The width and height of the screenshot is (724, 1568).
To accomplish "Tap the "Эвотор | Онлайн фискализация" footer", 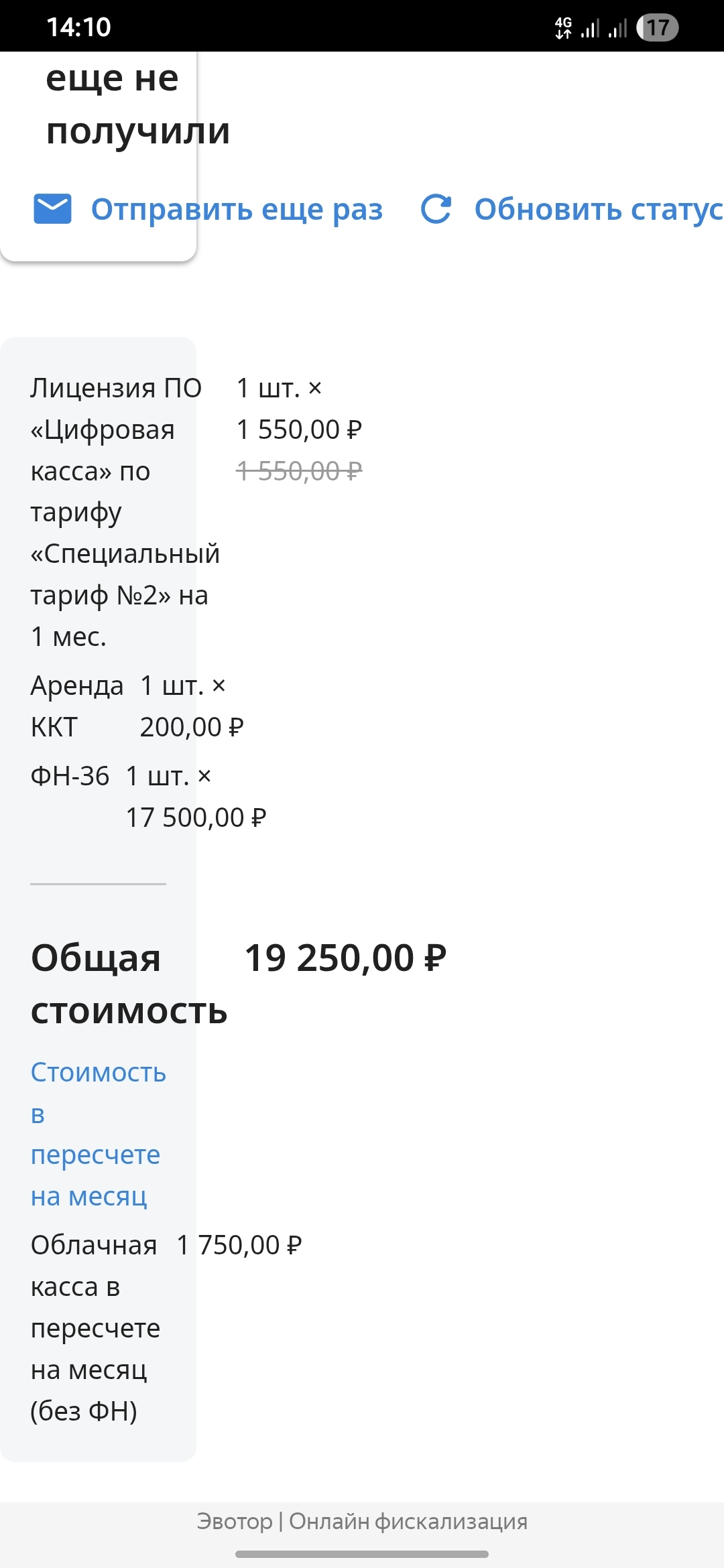I will pyautogui.click(x=362, y=1521).
